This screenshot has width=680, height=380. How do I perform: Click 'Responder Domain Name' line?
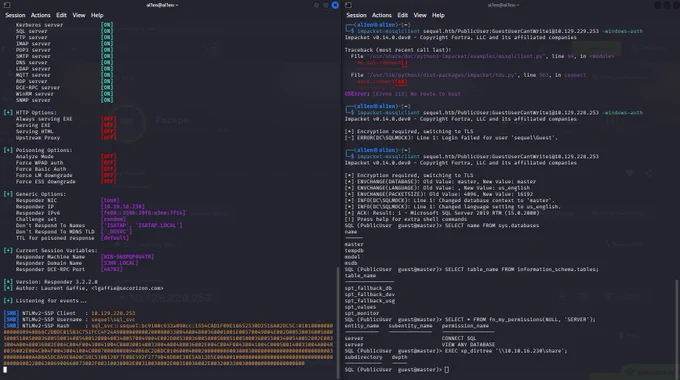click(77, 263)
